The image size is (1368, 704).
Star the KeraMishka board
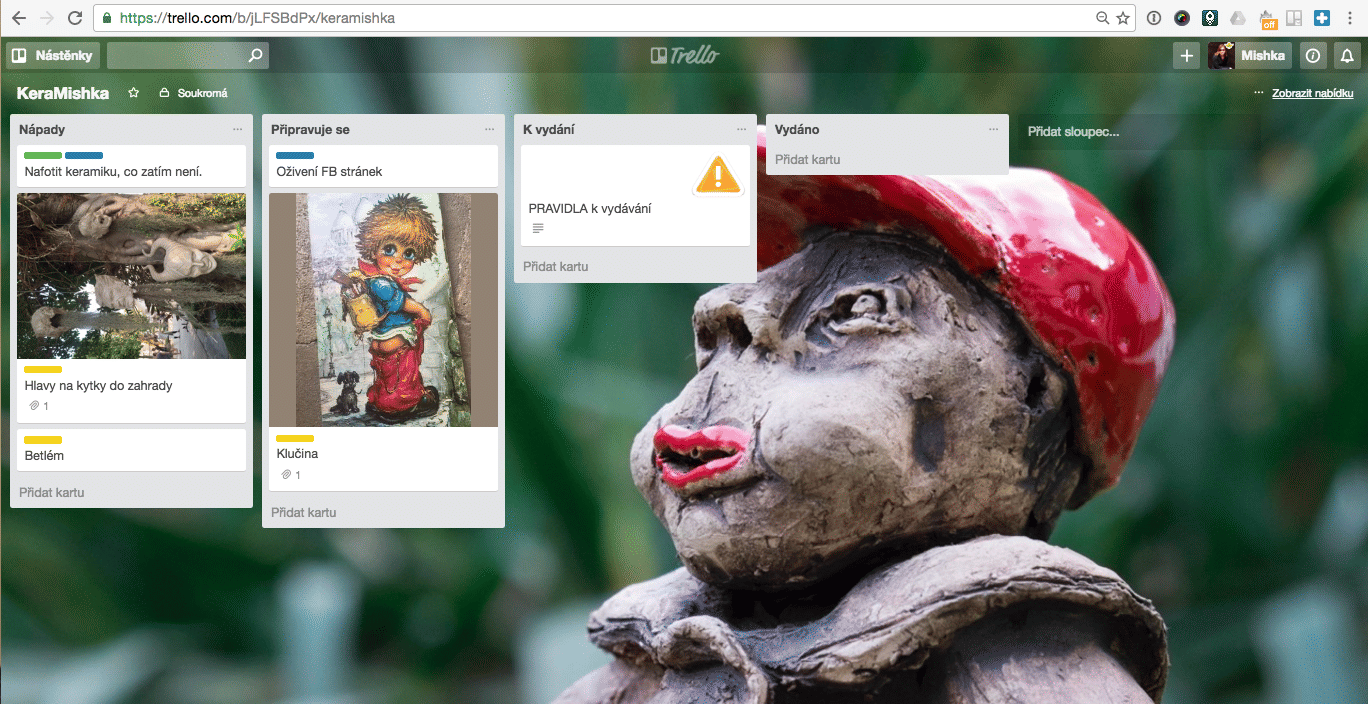tap(134, 93)
